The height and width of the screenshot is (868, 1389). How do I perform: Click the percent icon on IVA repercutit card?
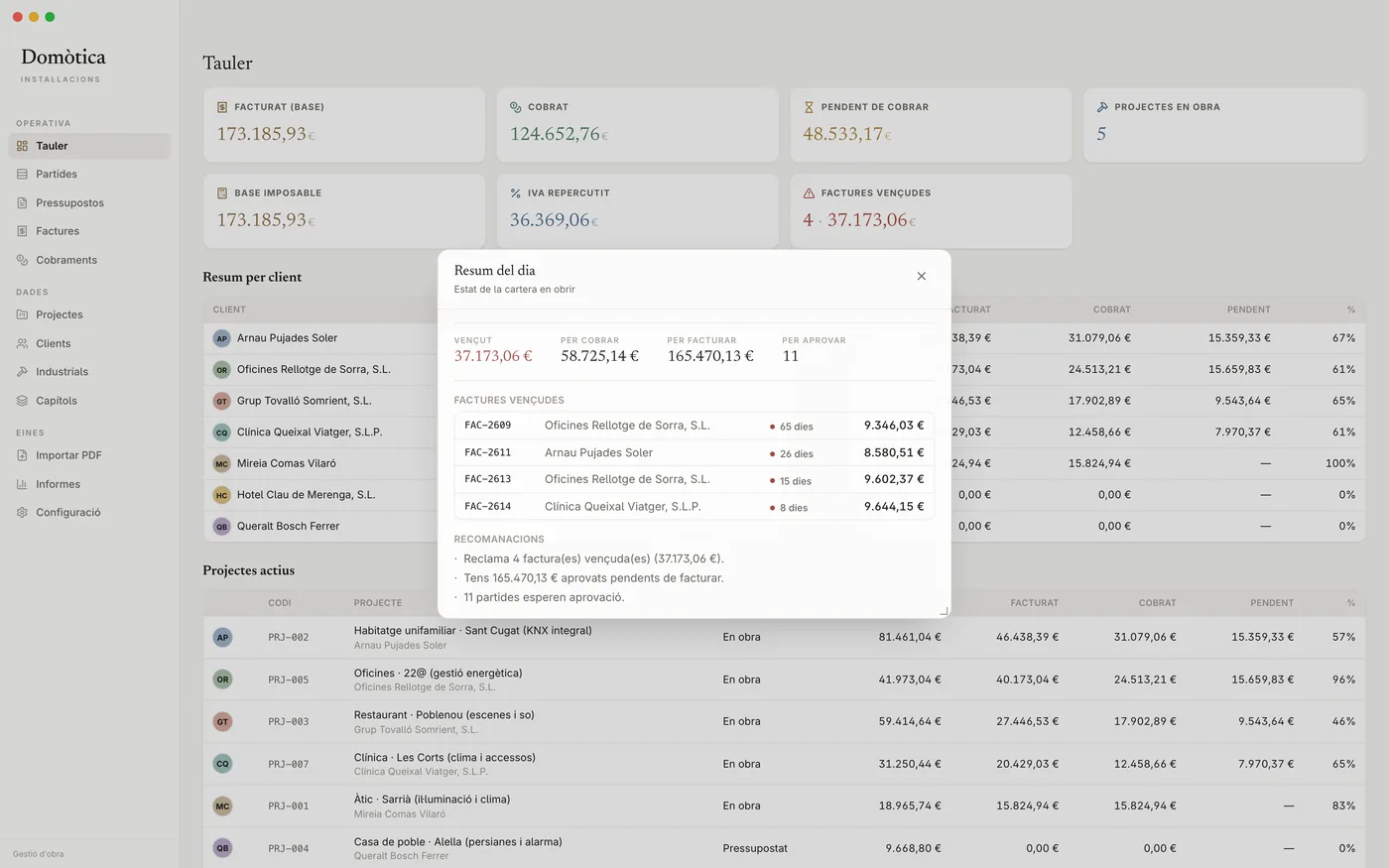point(516,193)
